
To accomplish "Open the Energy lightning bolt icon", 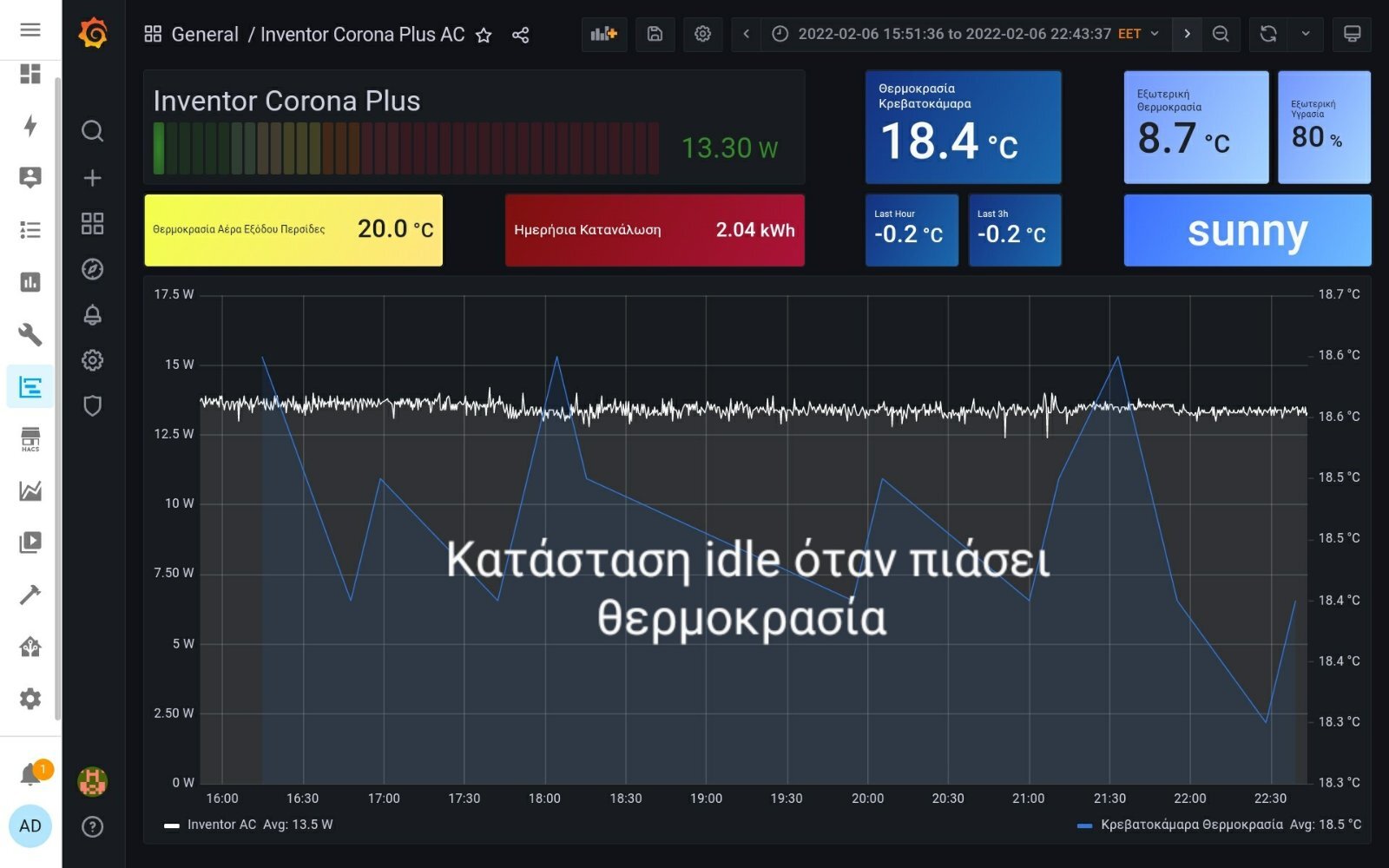I will (x=30, y=126).
